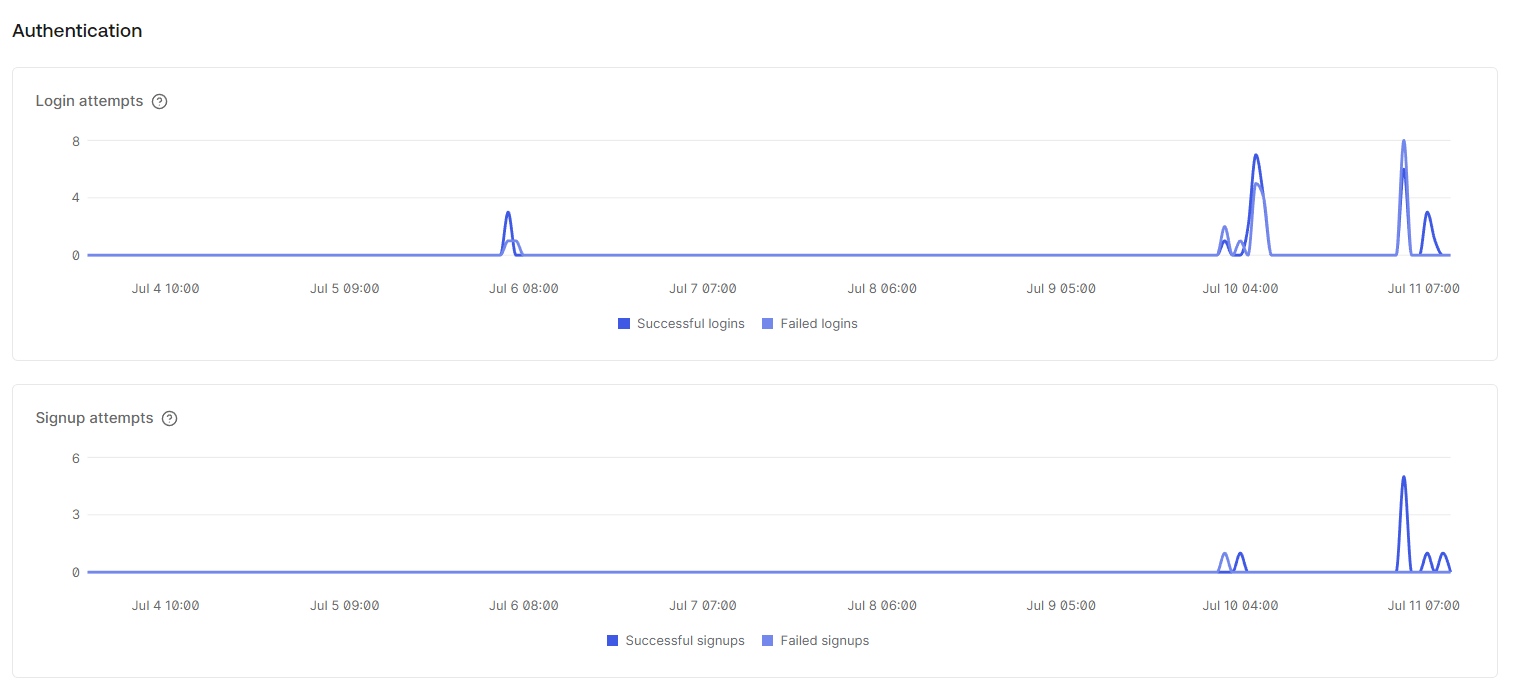This screenshot has width=1517, height=696.
Task: Click the tallest Jul 11 successful signups peak
Action: tap(1404, 478)
